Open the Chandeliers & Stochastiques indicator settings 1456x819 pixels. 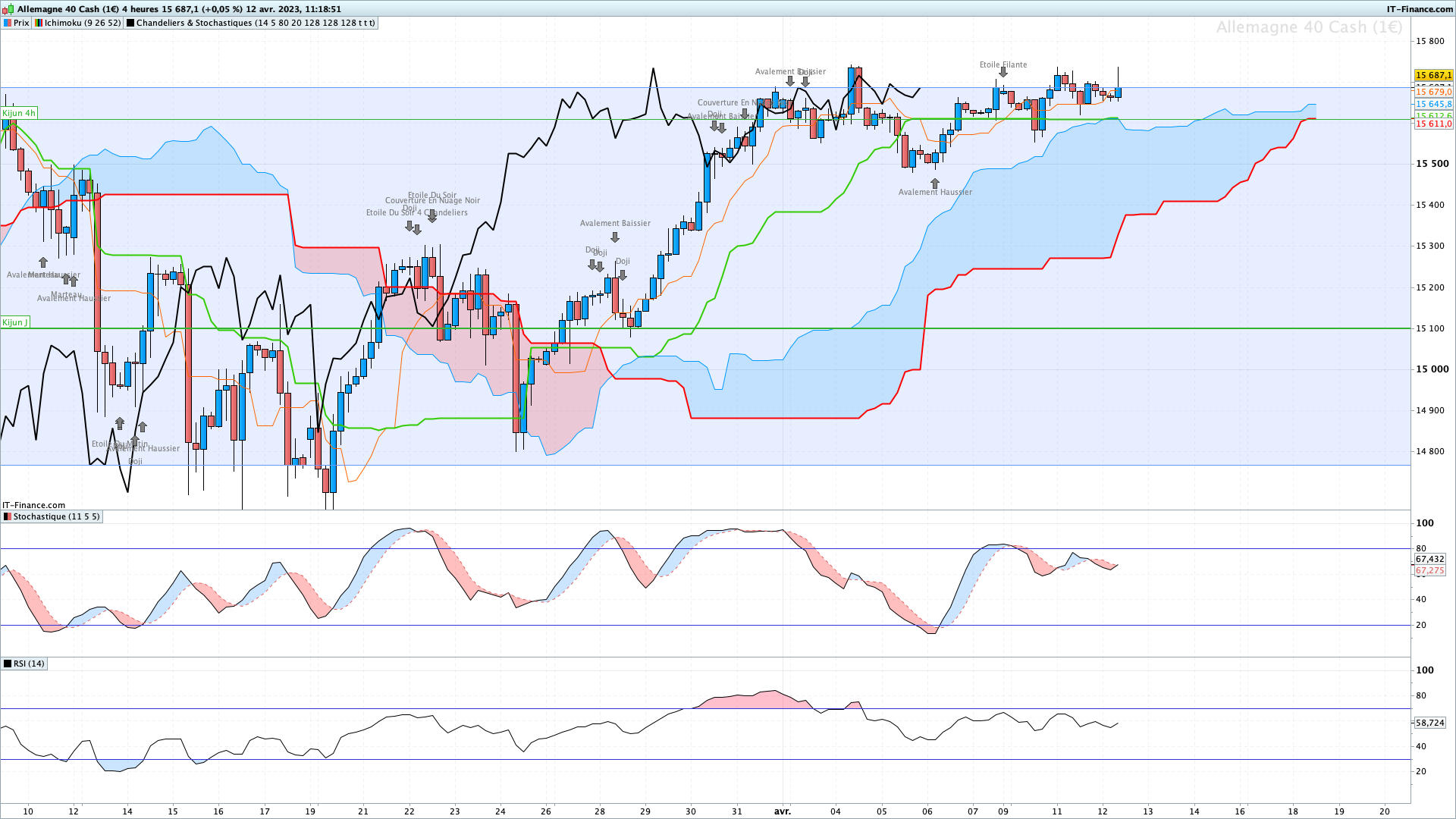pos(251,23)
